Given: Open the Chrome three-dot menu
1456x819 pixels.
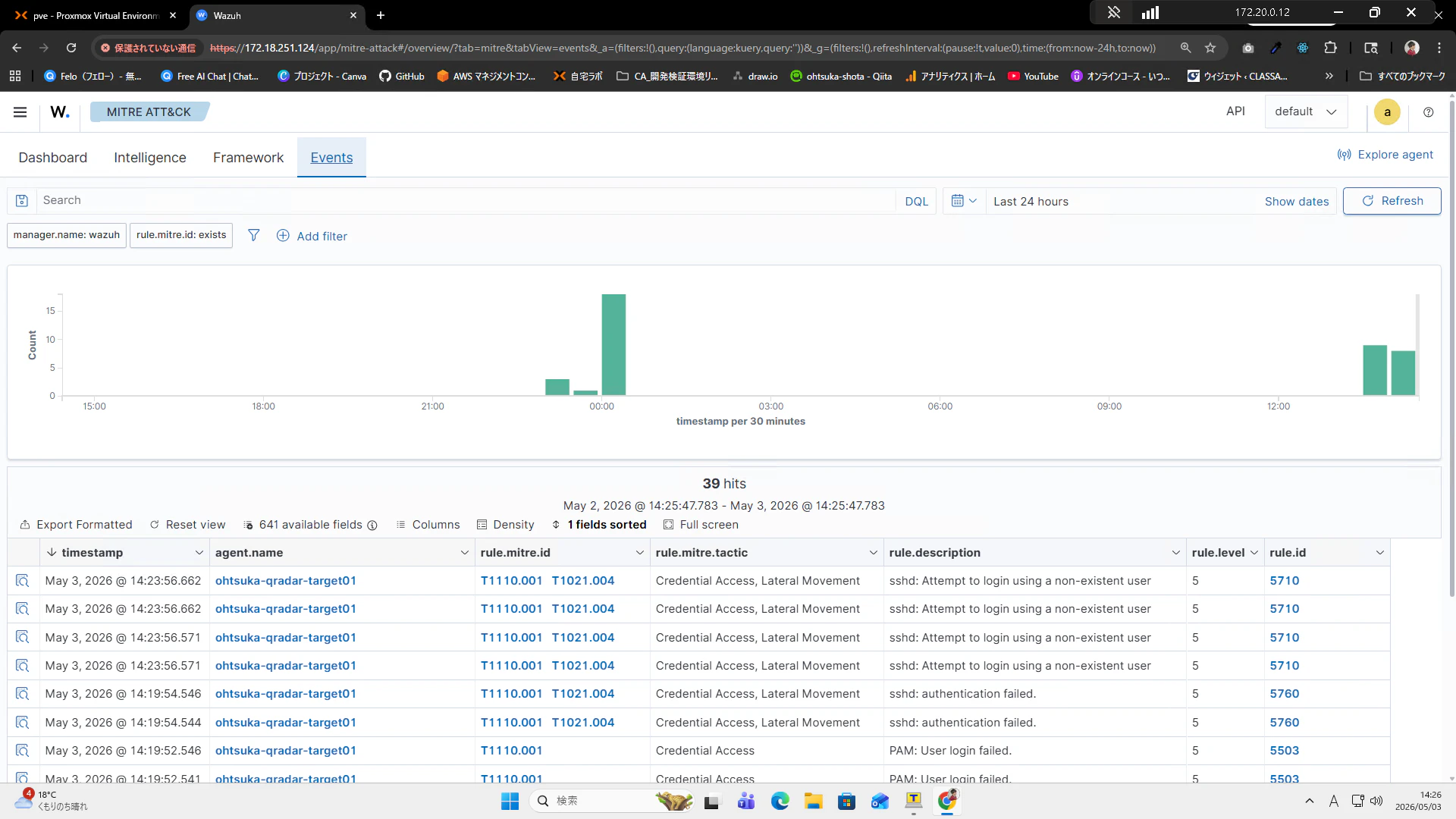Looking at the screenshot, I should click(x=1439, y=48).
